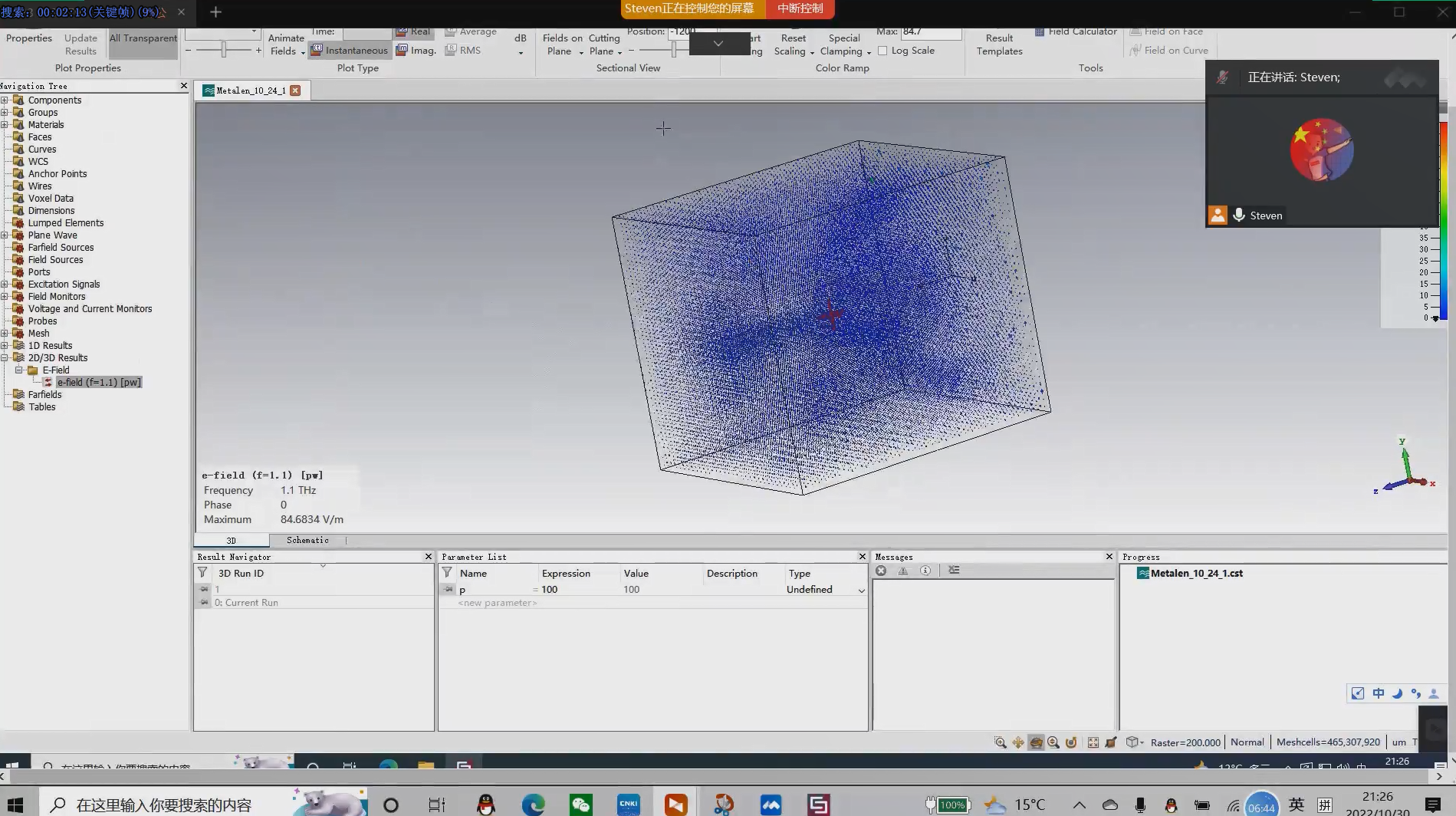Click the Max value input field
Screen dimensions: 1456x816
pyautogui.click(x=930, y=32)
